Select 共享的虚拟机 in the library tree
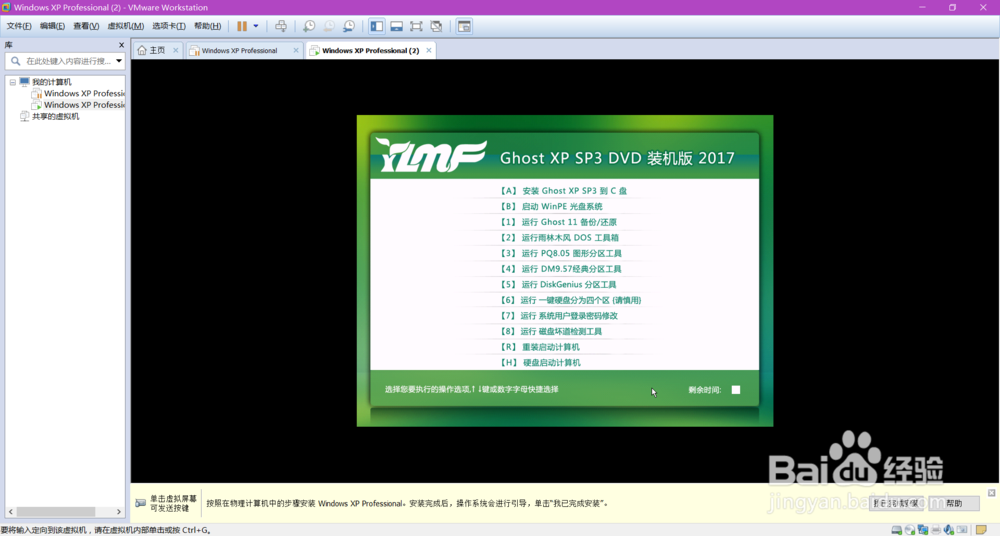The image size is (1000, 536). [55, 117]
